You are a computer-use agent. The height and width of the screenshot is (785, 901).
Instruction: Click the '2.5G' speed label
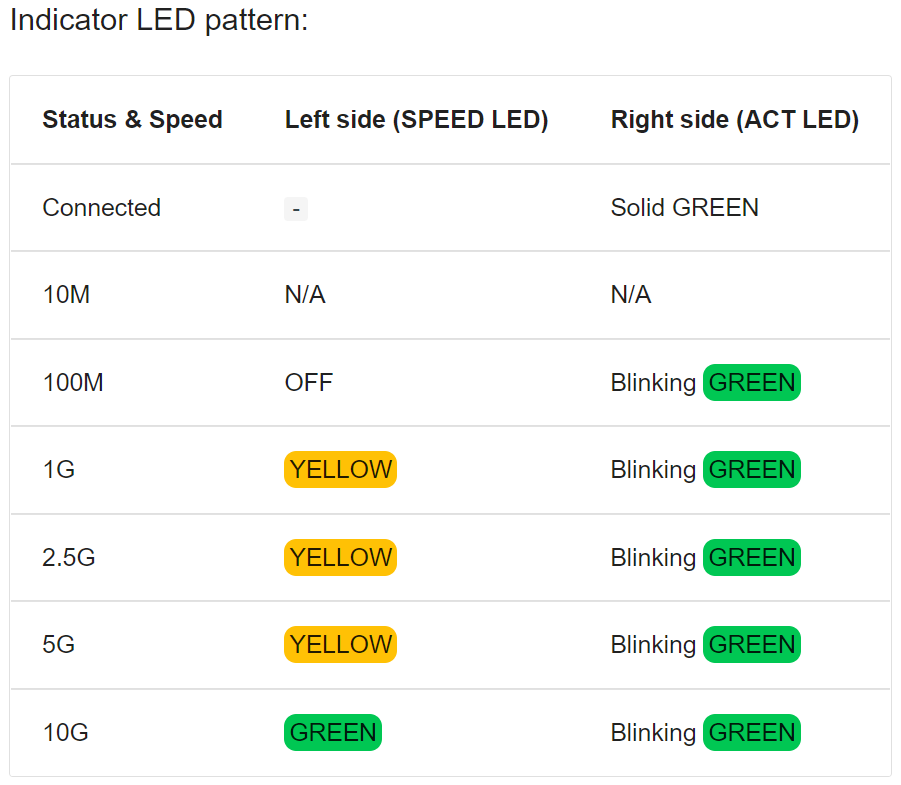click(x=68, y=557)
